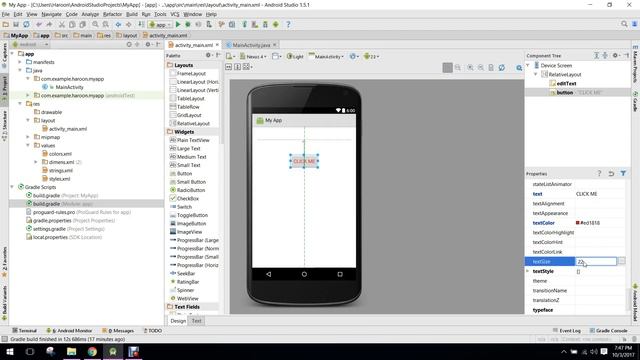Screen dimensions: 640x360
Task: Toggle the textStyle checkbox value
Action: coord(578,271)
